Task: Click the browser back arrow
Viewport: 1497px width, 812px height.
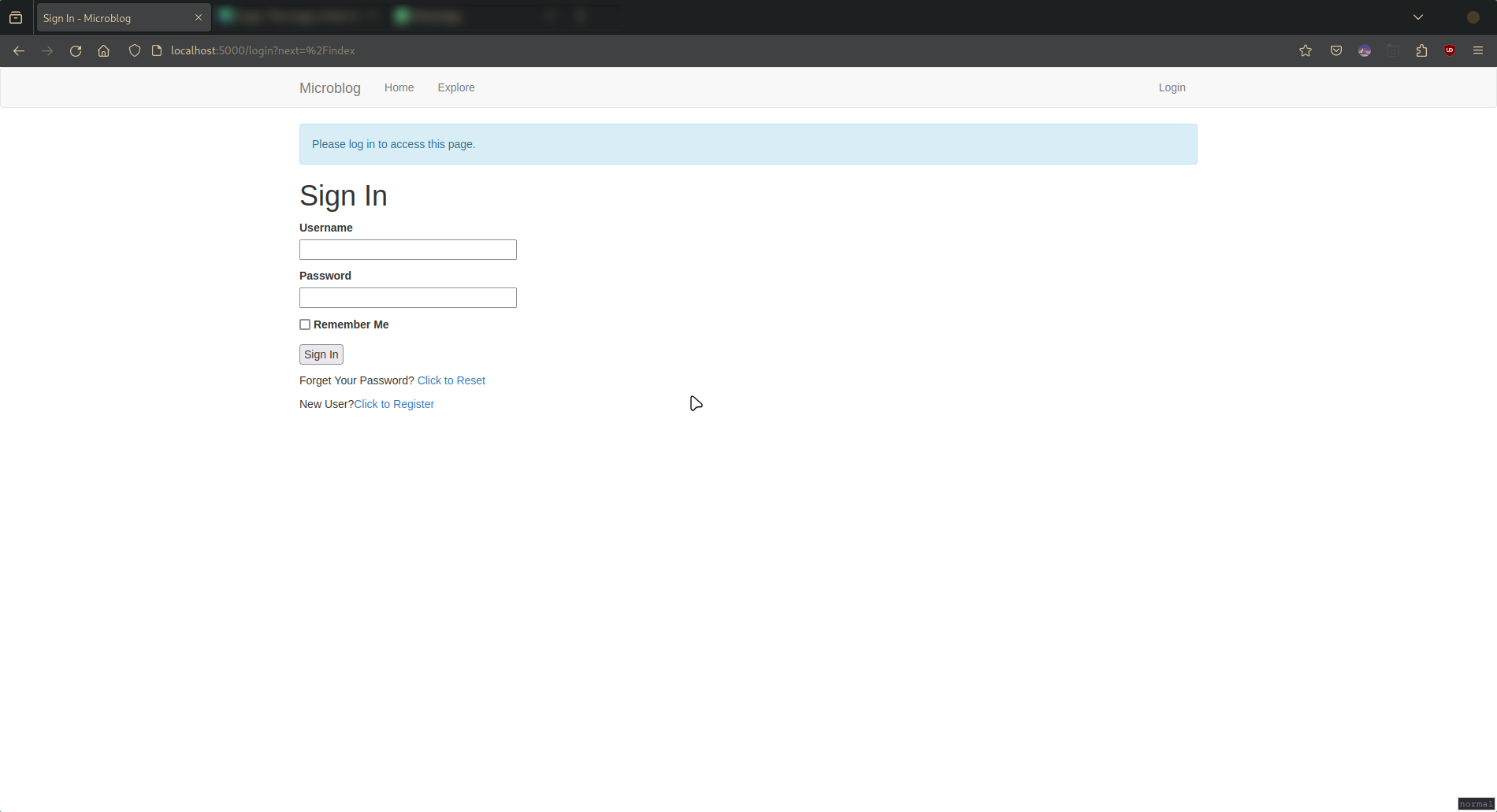Action: tap(19, 50)
